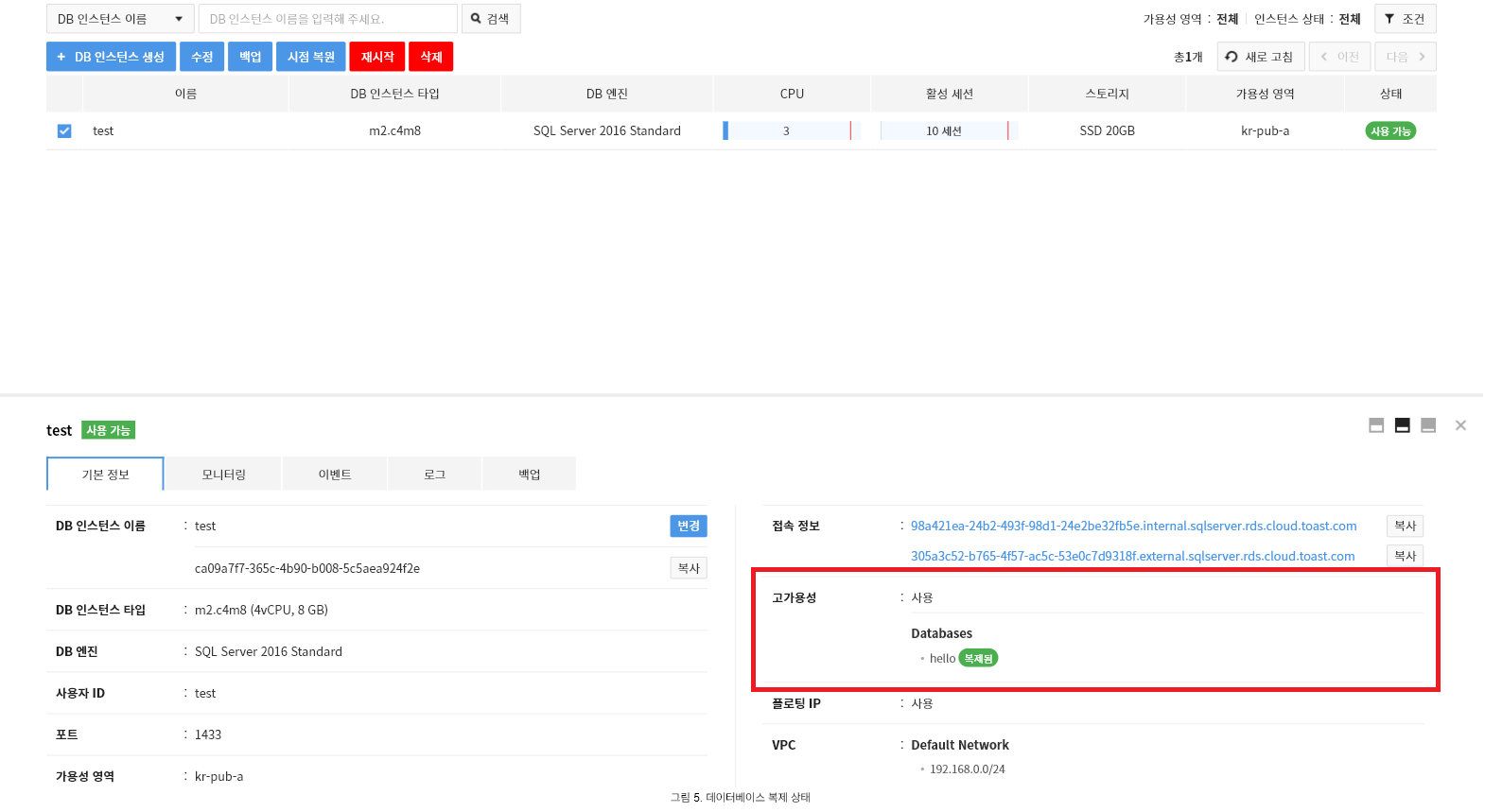Click the m2.c4m8 instance type cell
This screenshot has width=1485, height=812.
click(x=394, y=131)
